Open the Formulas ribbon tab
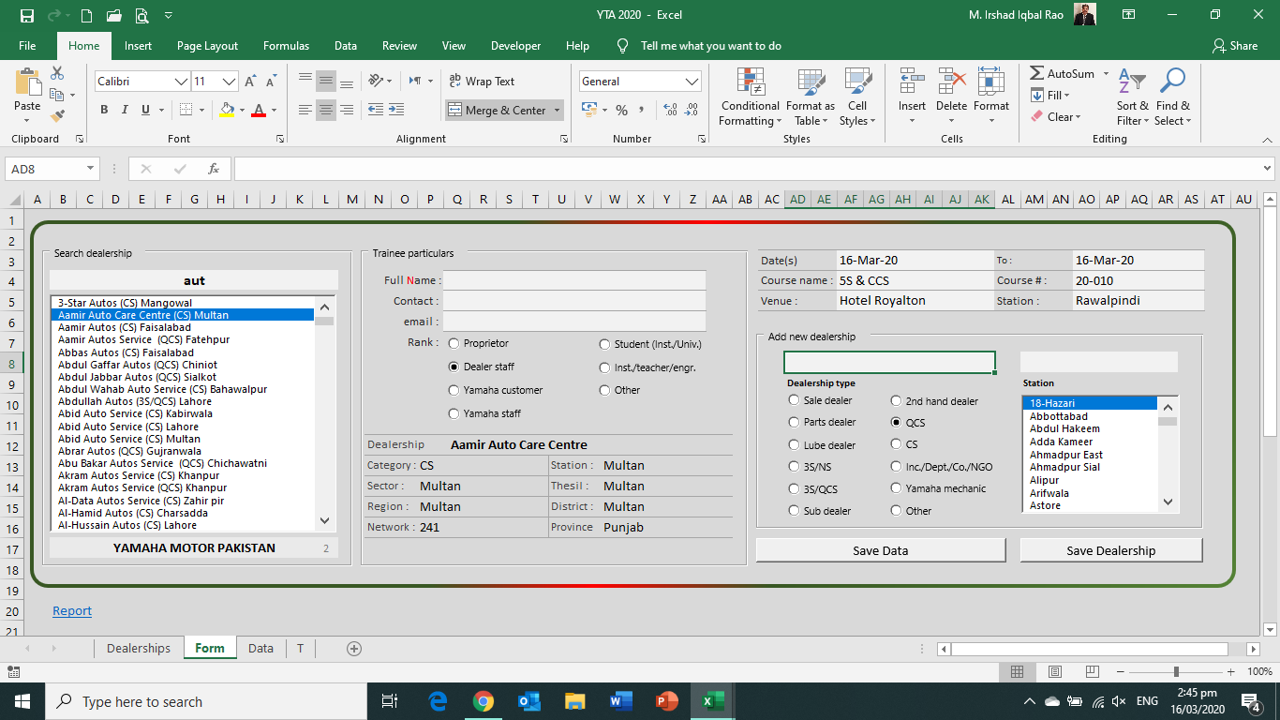This screenshot has height=720, width=1280. [x=286, y=46]
